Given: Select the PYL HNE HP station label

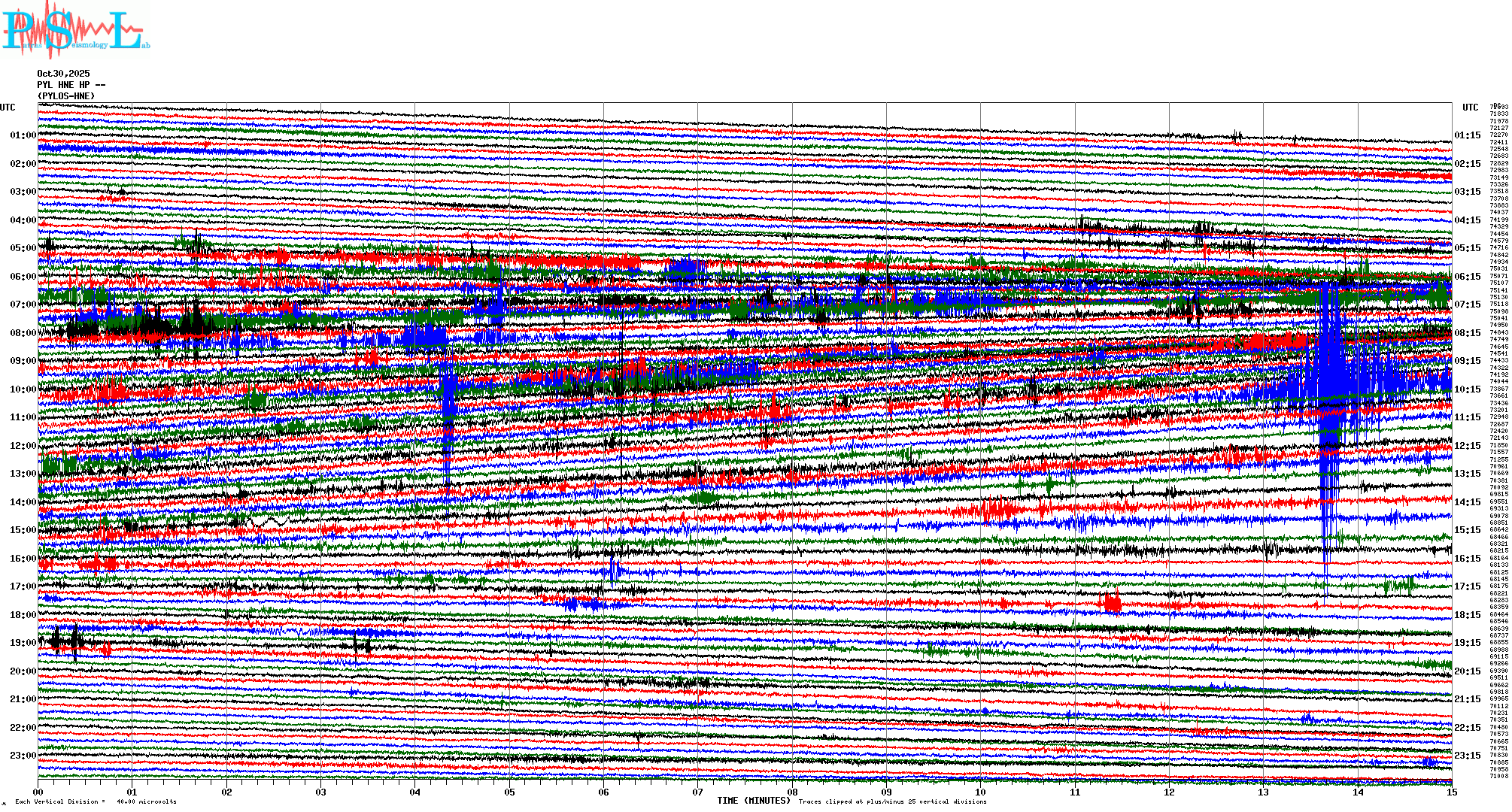Looking at the screenshot, I should click(71, 85).
